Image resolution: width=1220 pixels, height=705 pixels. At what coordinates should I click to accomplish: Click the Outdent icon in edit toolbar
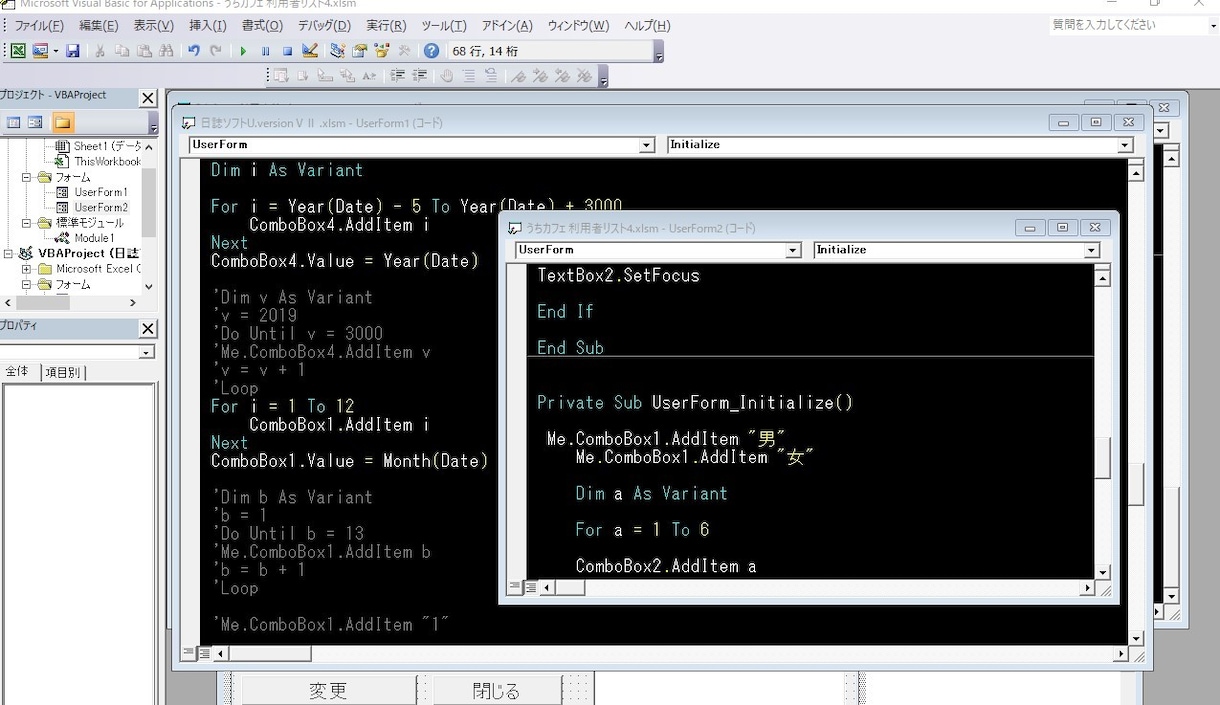(x=420, y=75)
